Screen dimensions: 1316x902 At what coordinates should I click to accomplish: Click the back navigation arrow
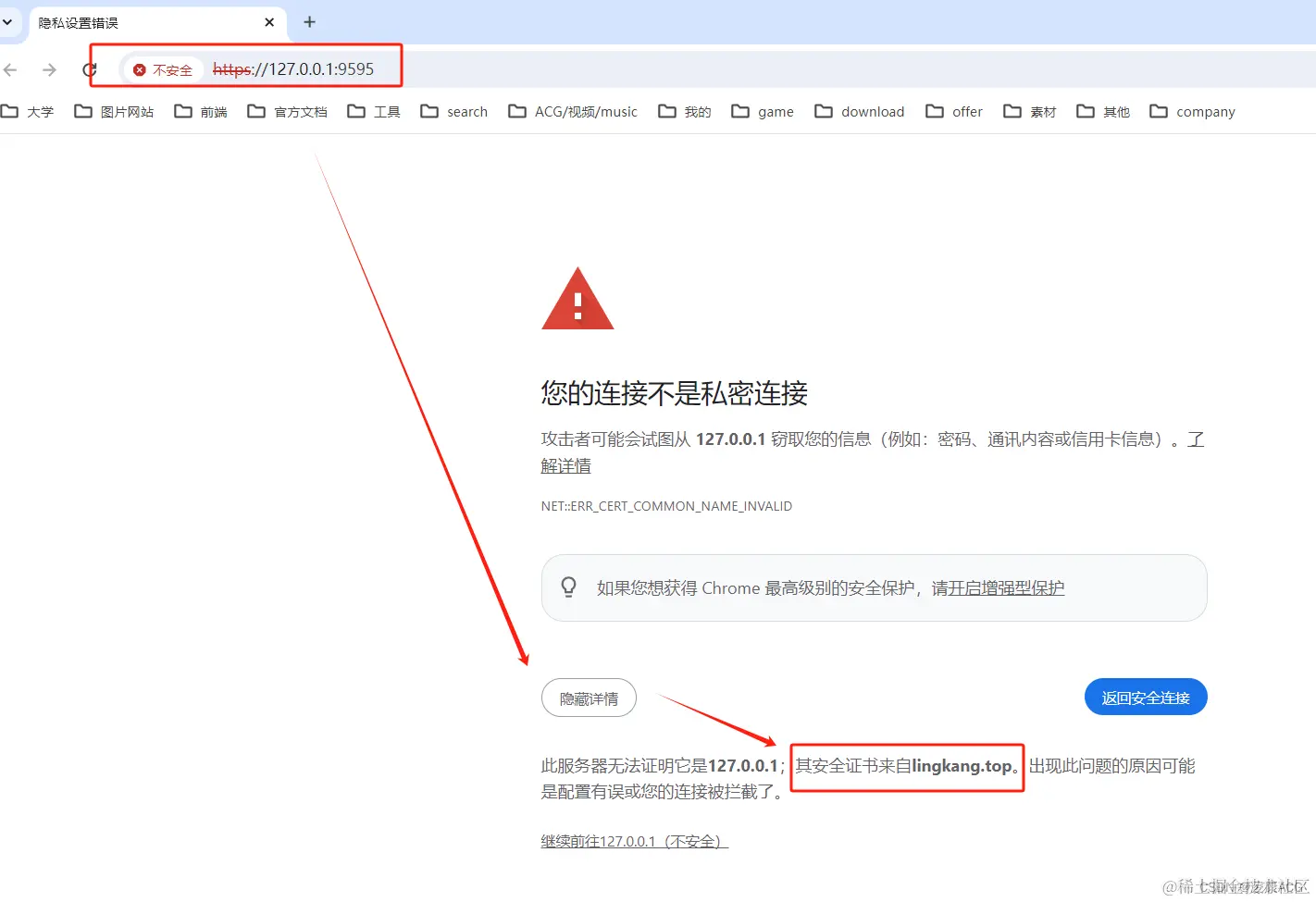point(9,69)
